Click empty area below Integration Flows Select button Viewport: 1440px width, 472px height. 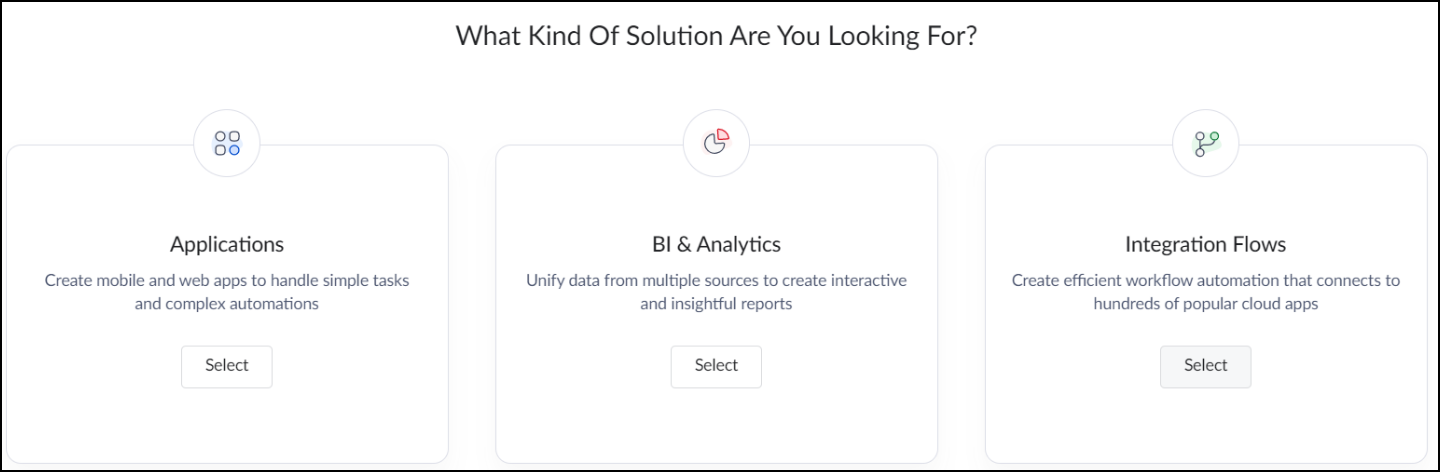click(1205, 425)
